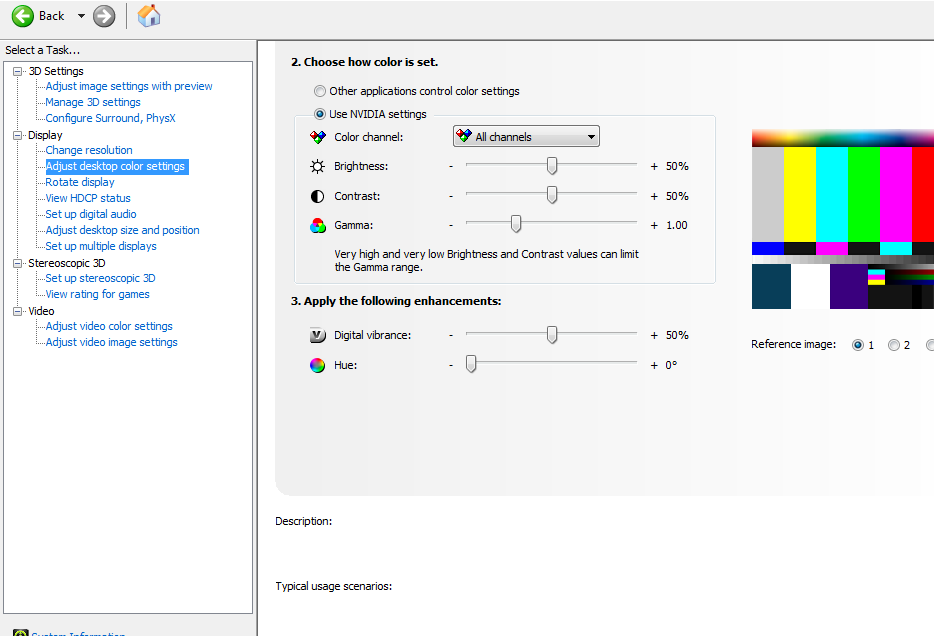The height and width of the screenshot is (636, 934).
Task: Click the System Information icon
Action: [20, 633]
